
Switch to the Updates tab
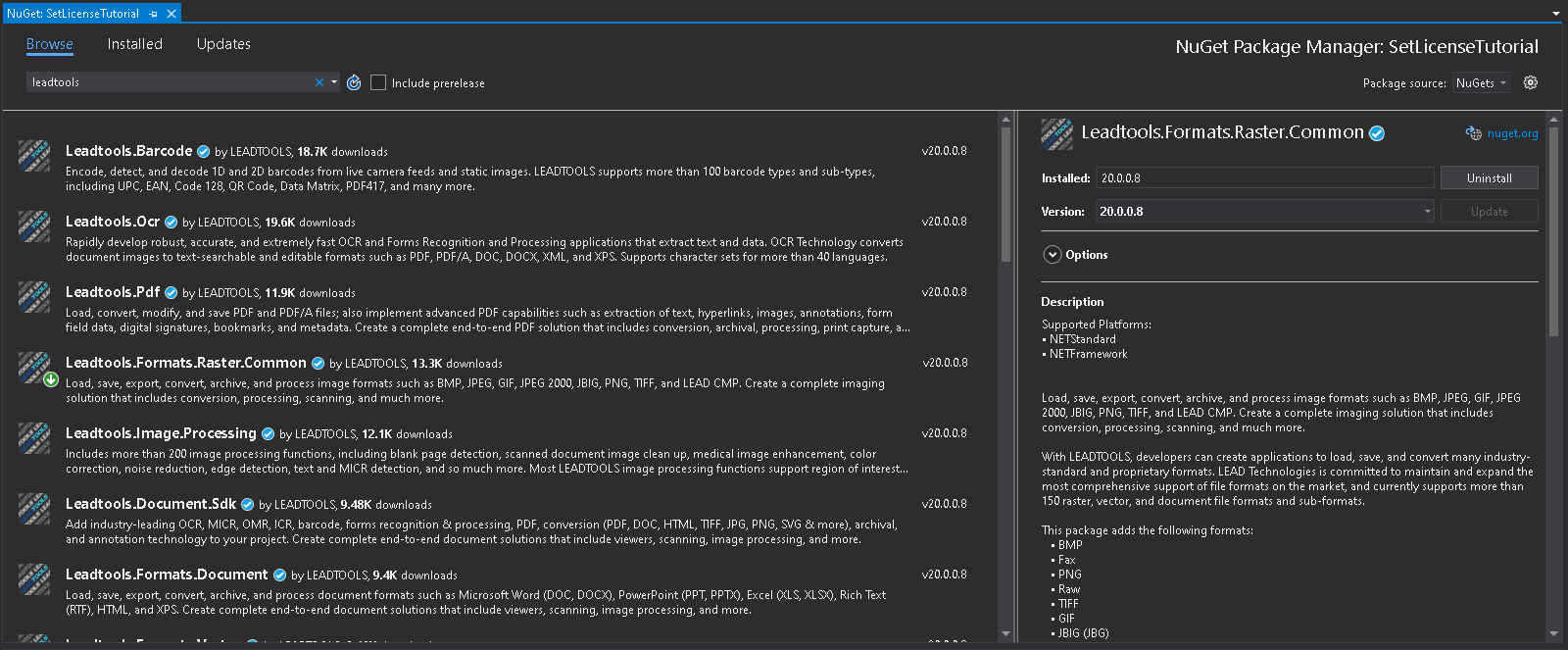[223, 44]
